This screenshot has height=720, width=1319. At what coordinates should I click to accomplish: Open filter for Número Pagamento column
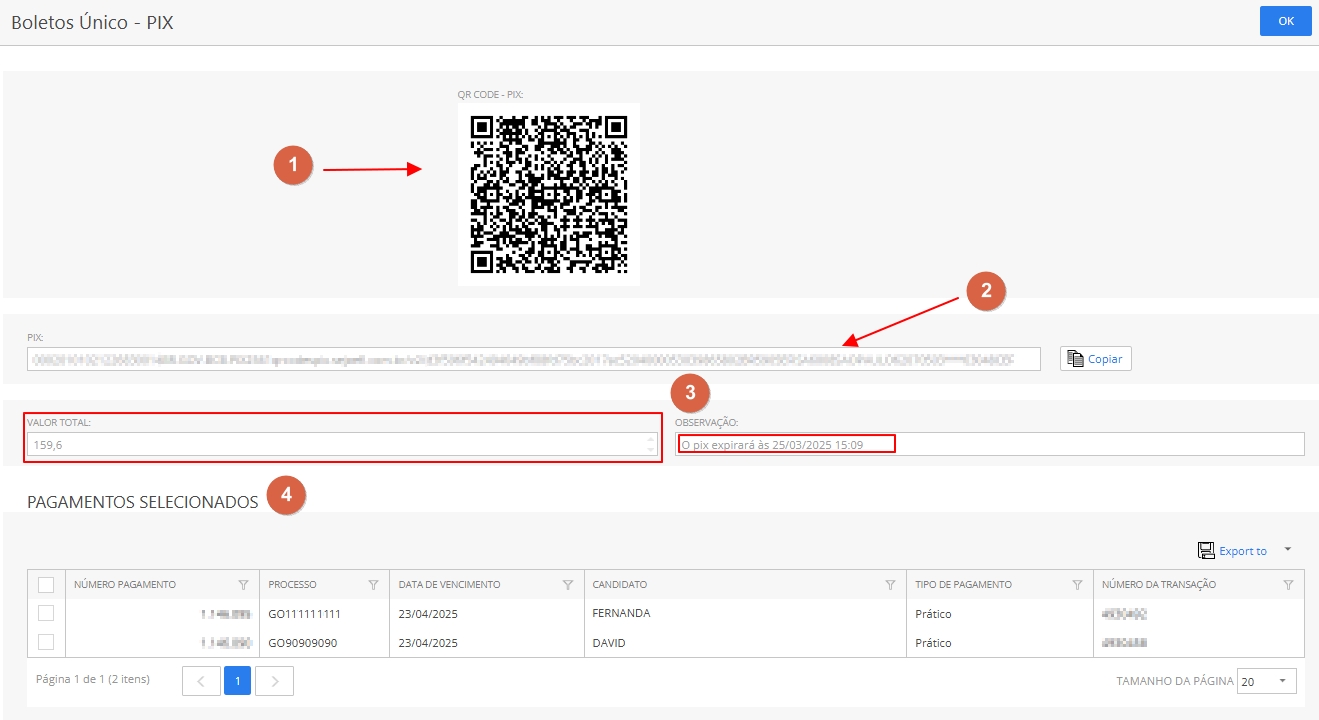243,585
